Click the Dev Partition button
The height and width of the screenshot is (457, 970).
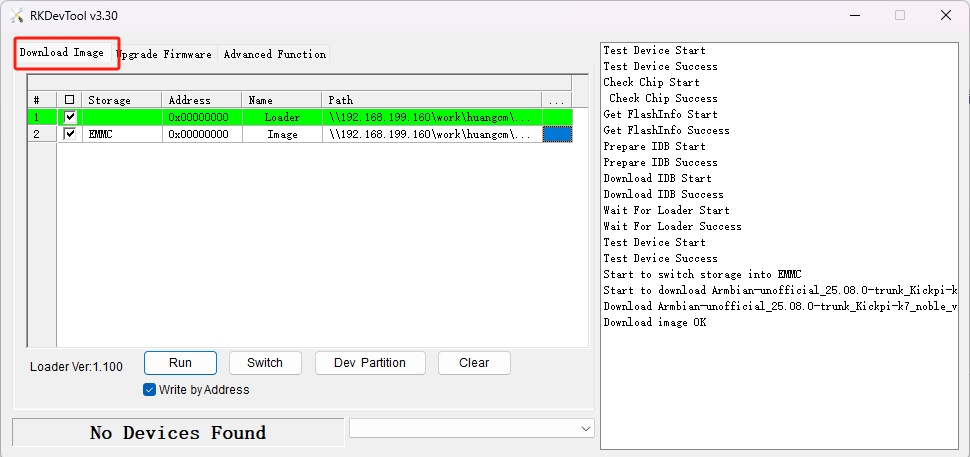click(370, 363)
